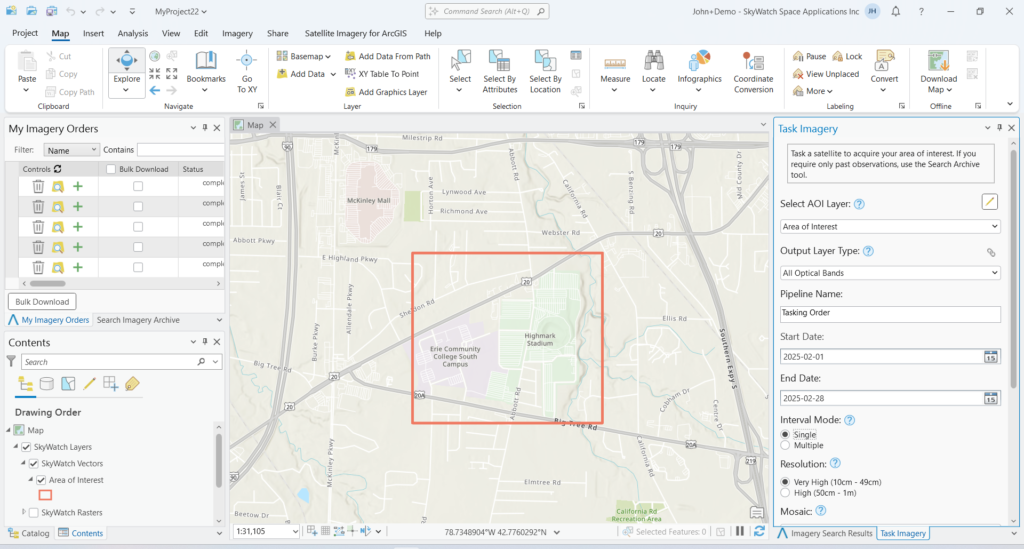The width and height of the screenshot is (1024, 549).
Task: Click Start Date calendar icon
Action: click(x=991, y=357)
